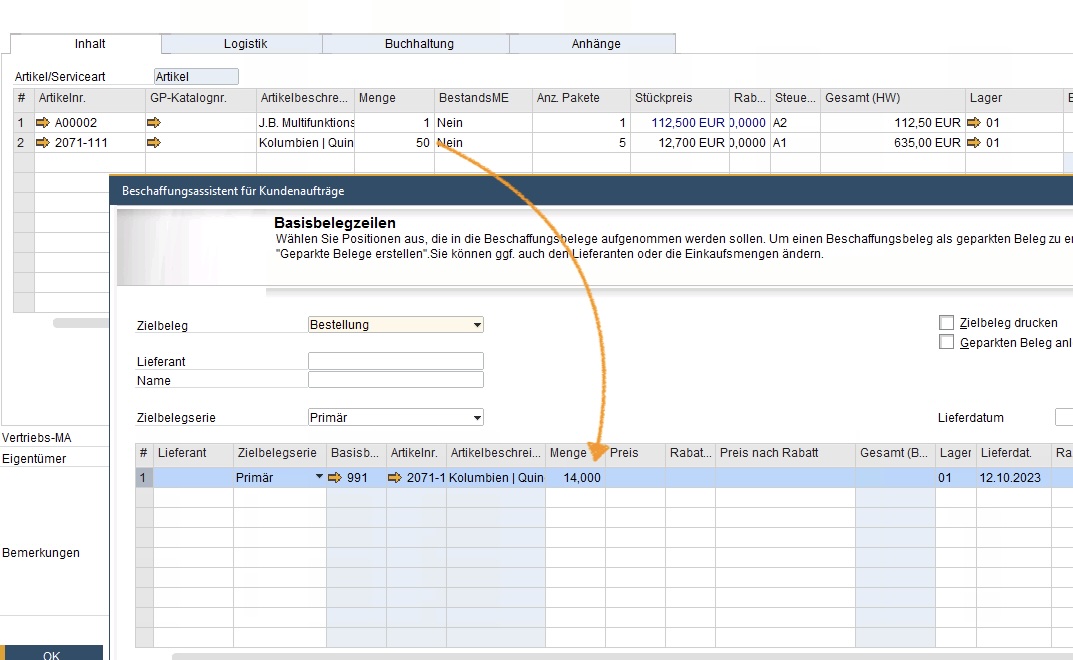Image resolution: width=1073 pixels, height=660 pixels.
Task: Click GP-Katalognr. link arrow in row 2
Action: click(x=153, y=143)
